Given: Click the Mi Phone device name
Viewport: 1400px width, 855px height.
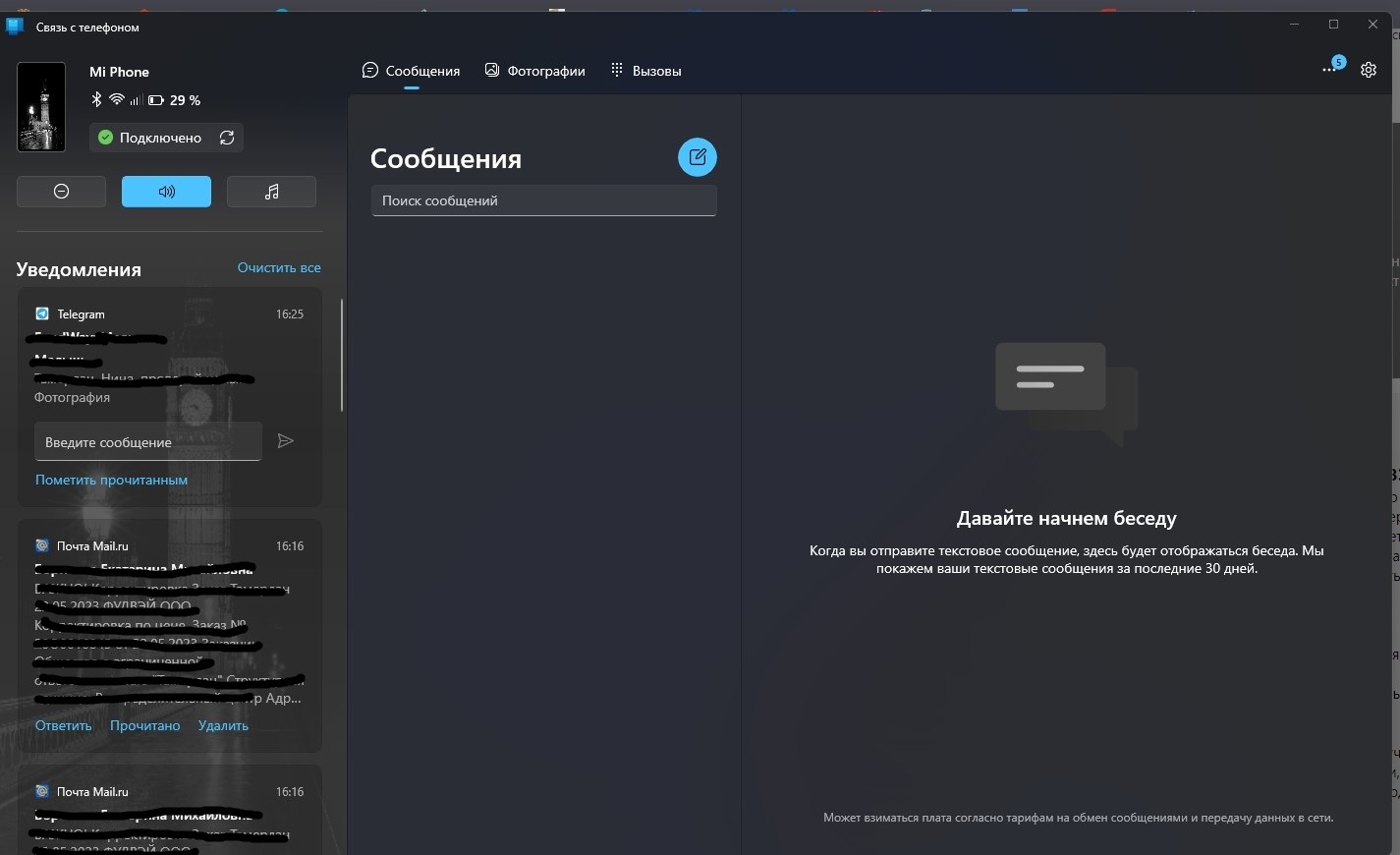Looking at the screenshot, I should (119, 72).
